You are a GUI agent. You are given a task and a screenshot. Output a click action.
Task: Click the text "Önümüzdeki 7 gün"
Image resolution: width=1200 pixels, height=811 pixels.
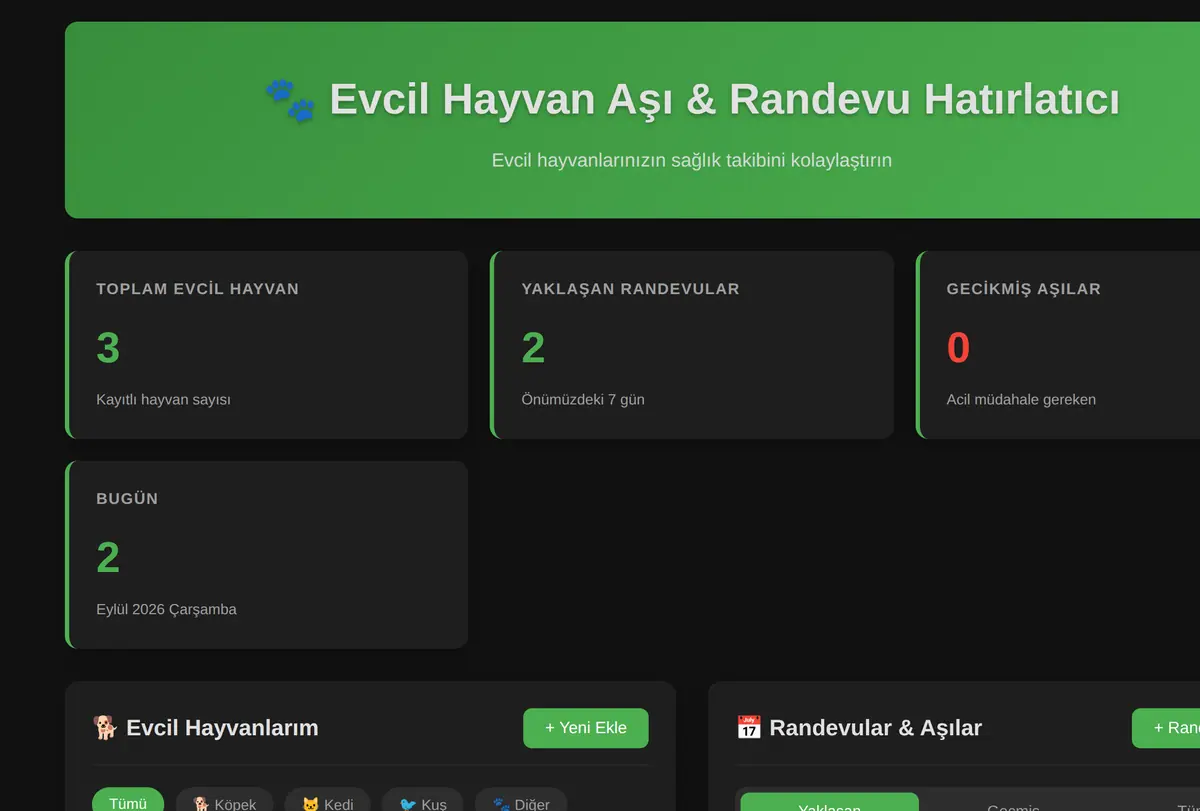tap(583, 399)
